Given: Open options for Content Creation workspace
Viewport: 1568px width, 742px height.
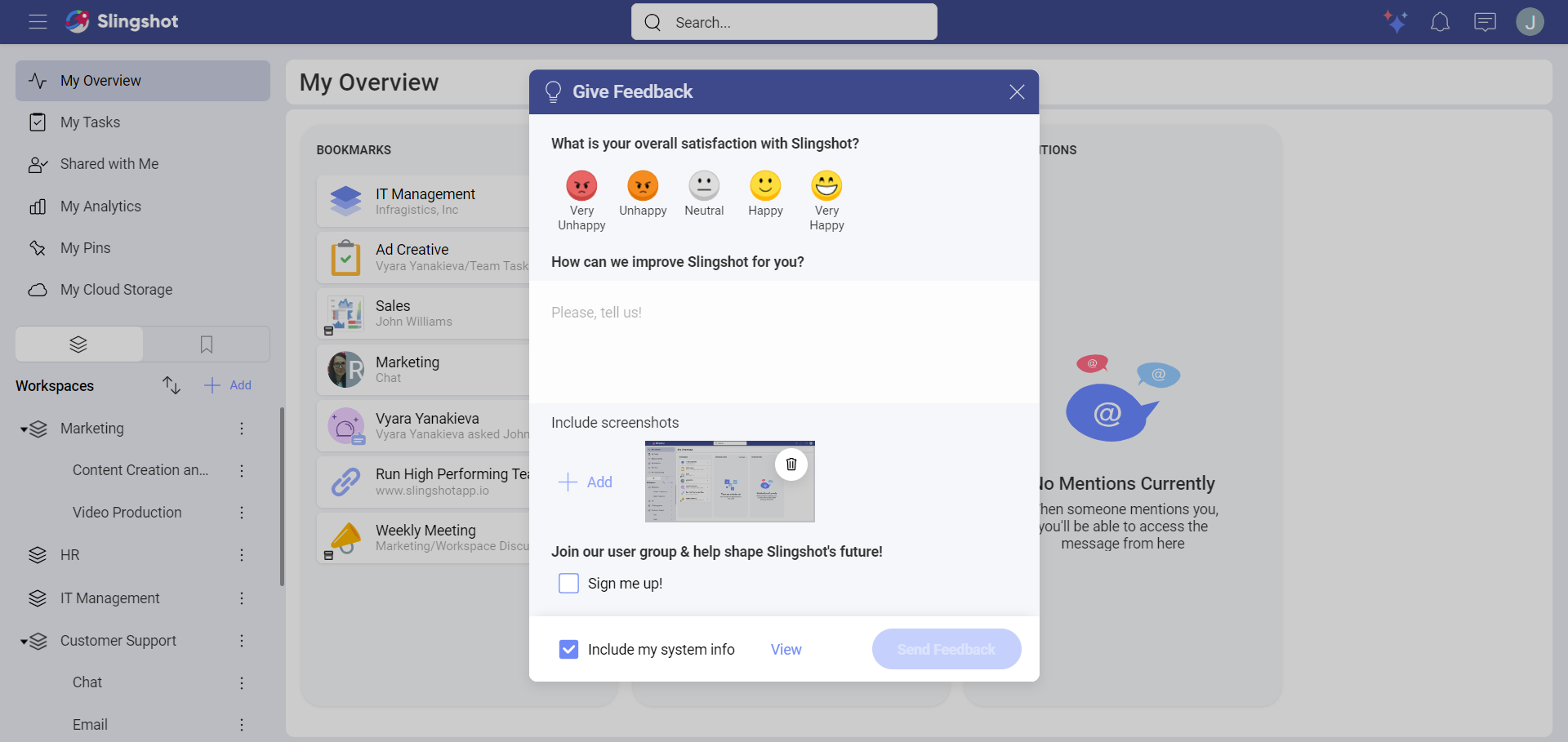Looking at the screenshot, I should point(242,470).
